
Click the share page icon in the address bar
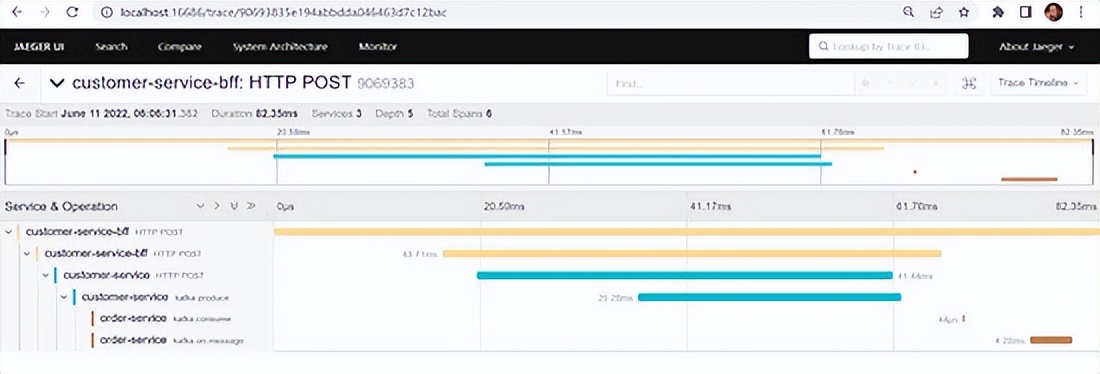tap(936, 12)
